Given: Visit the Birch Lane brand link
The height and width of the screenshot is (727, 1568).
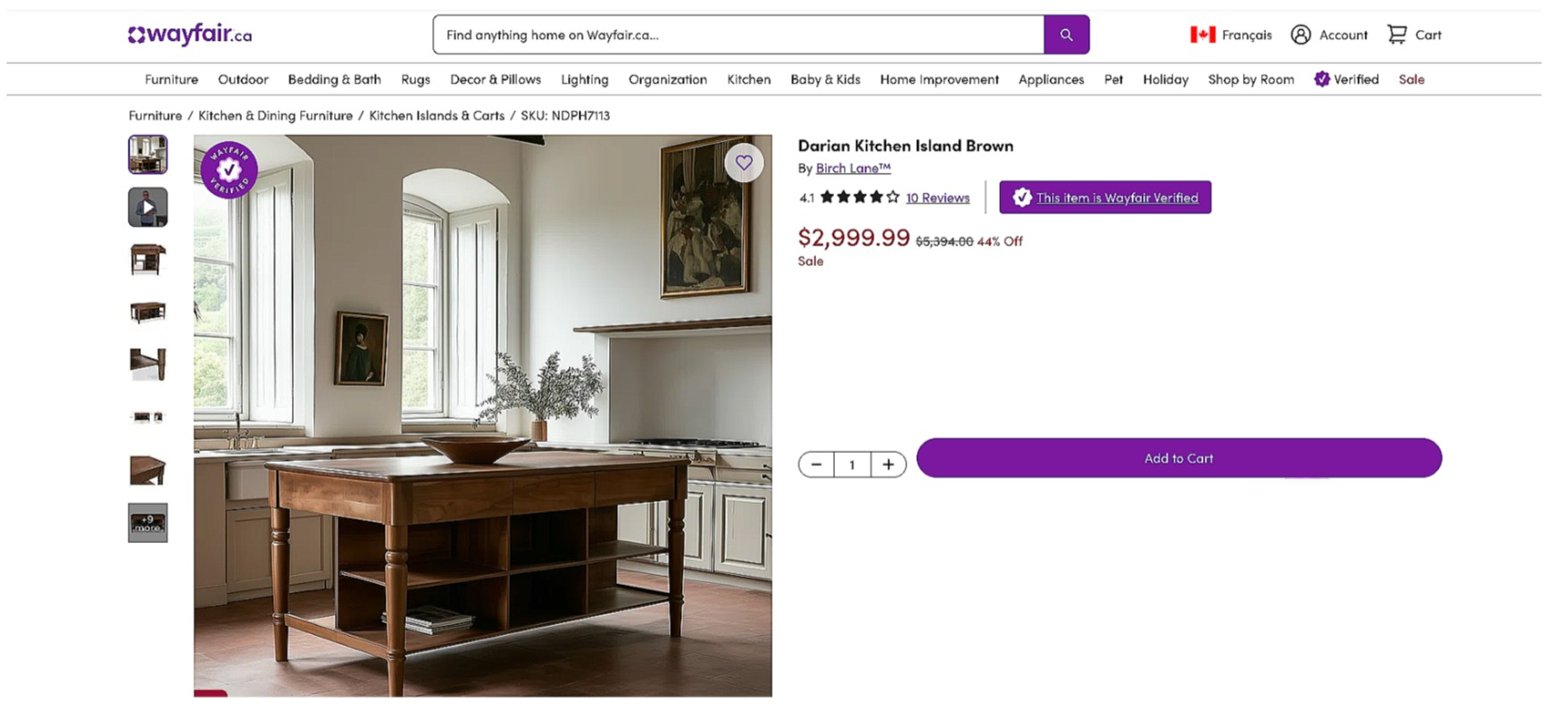Looking at the screenshot, I should 853,168.
